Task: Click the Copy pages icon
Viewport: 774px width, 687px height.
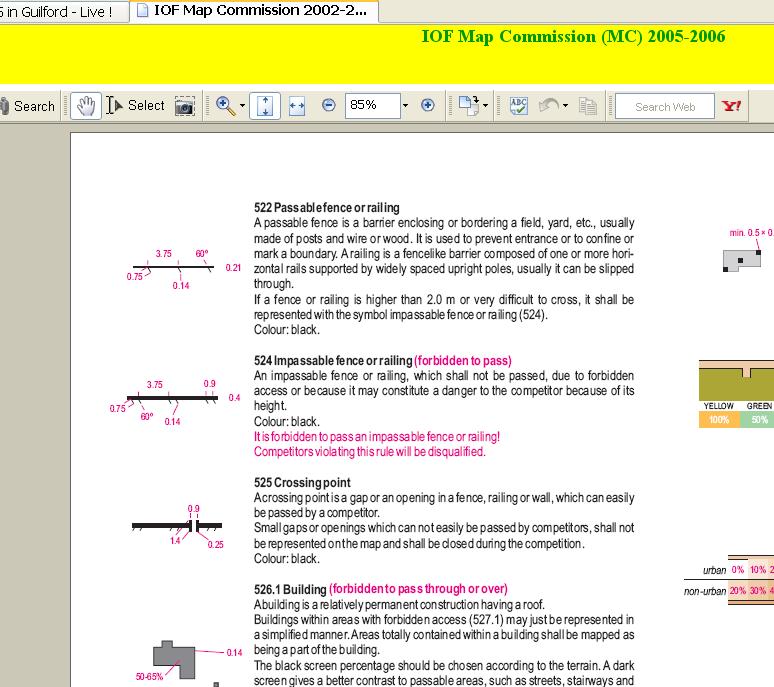Action: [x=587, y=106]
